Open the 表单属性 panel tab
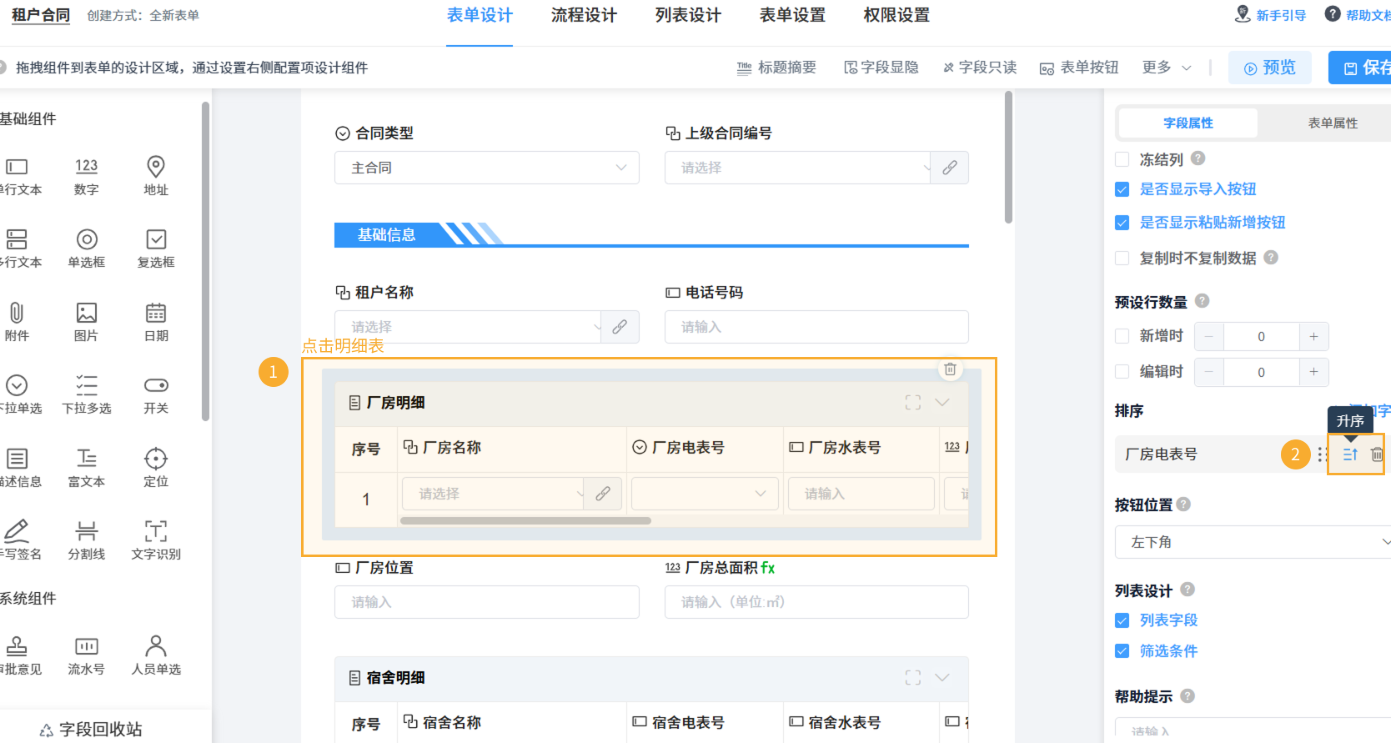Screen dimensions: 1391x743 point(1333,123)
